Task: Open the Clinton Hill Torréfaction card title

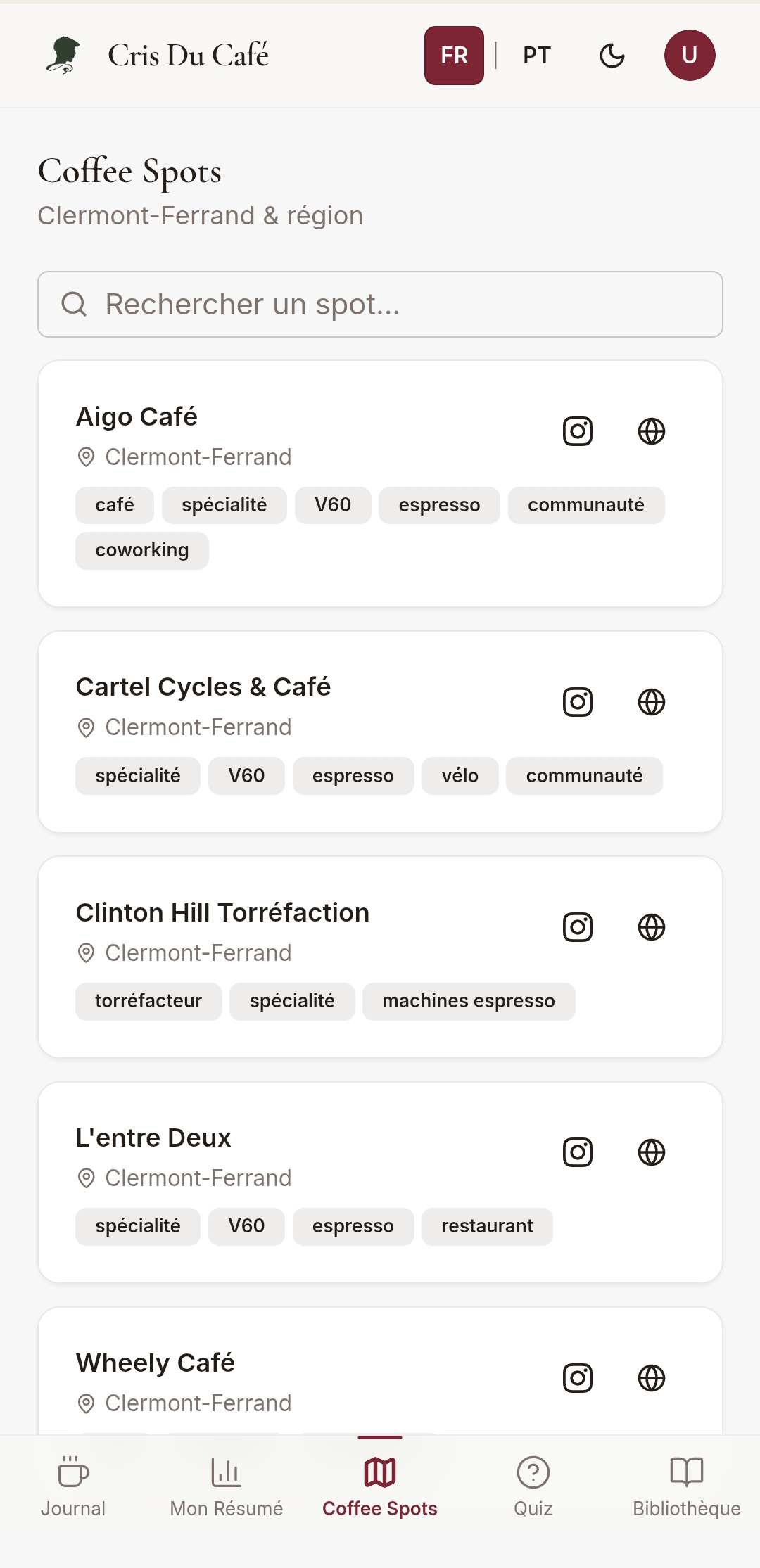Action: (222, 912)
